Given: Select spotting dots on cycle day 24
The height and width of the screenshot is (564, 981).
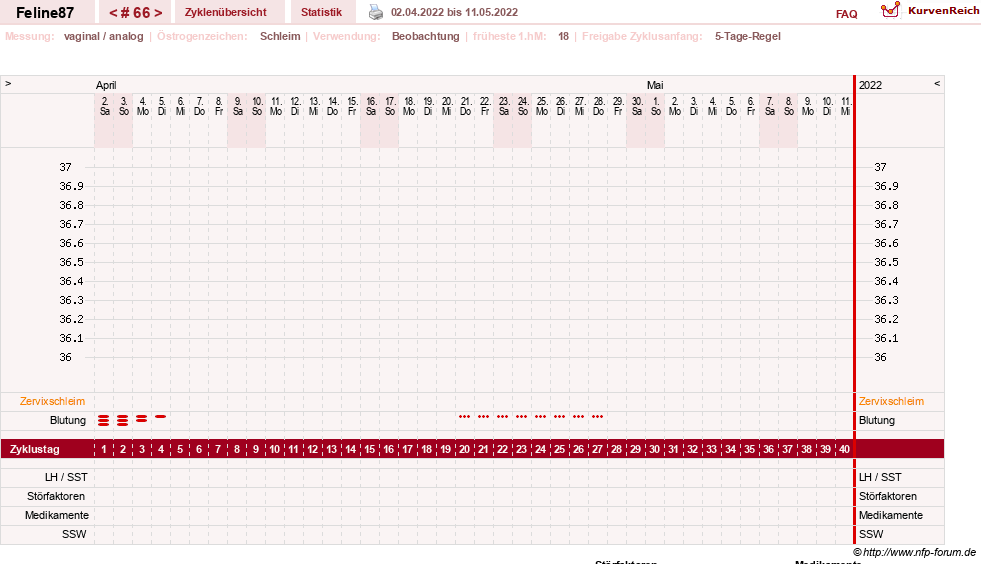Looking at the screenshot, I should (541, 416).
